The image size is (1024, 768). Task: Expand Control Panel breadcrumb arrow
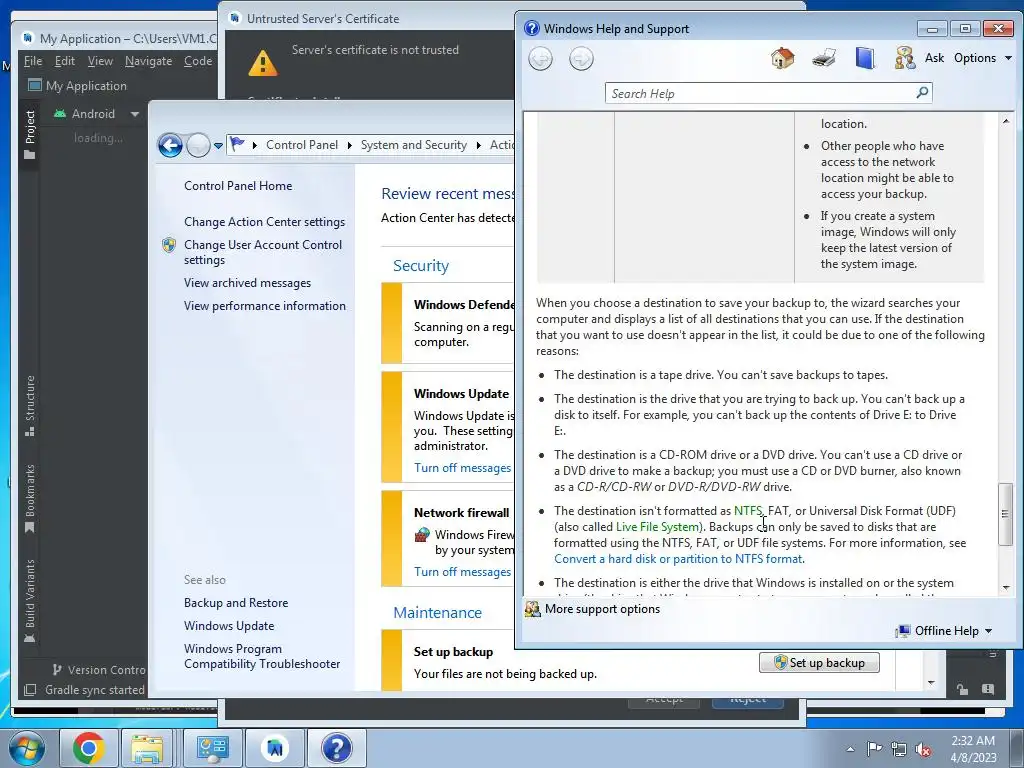point(349,145)
